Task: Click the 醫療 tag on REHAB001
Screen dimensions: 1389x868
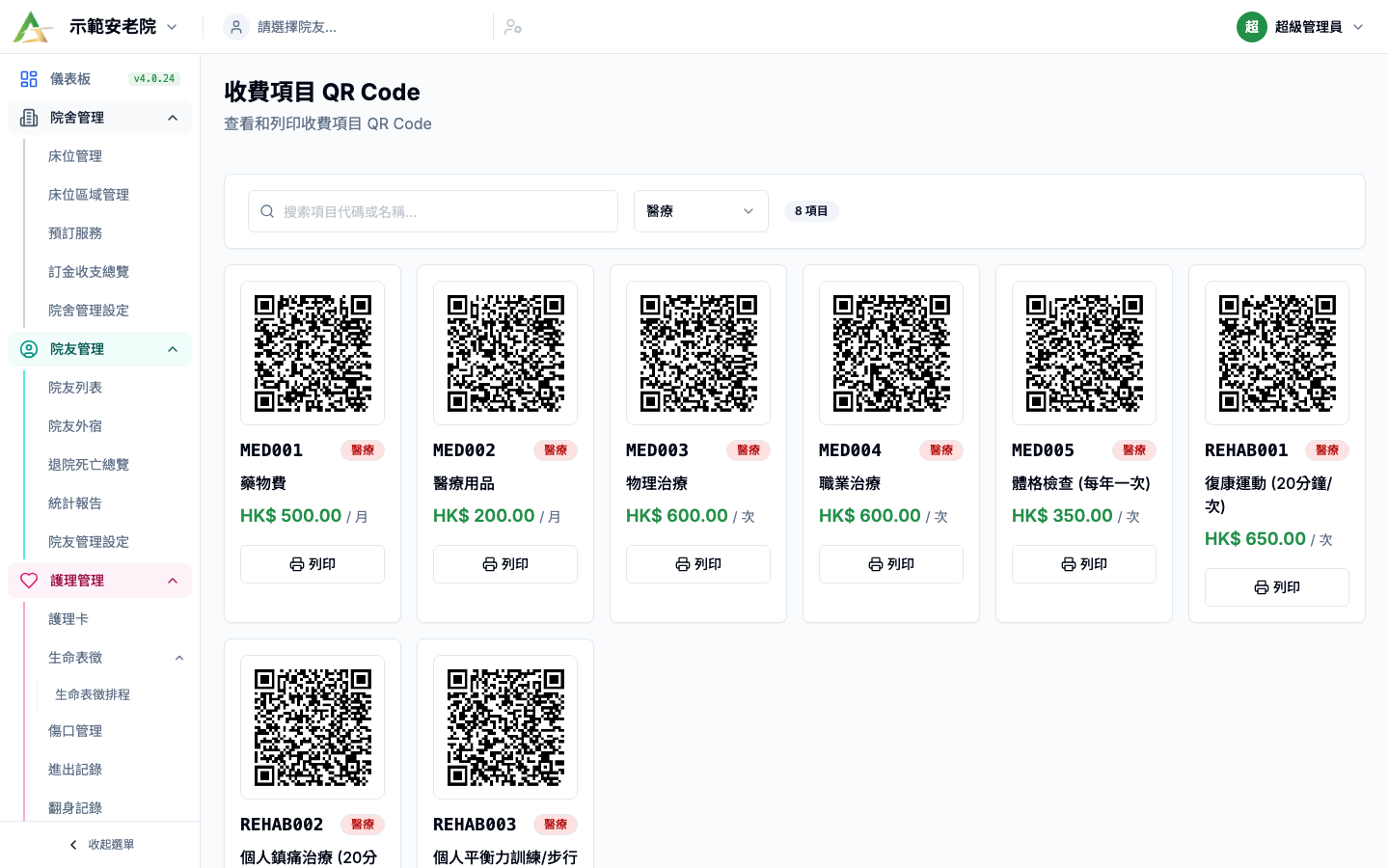Action: pos(1327,450)
